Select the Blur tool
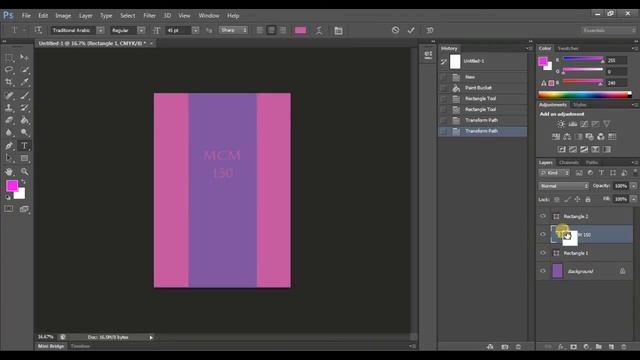This screenshot has height=360, width=640. pos(9,132)
